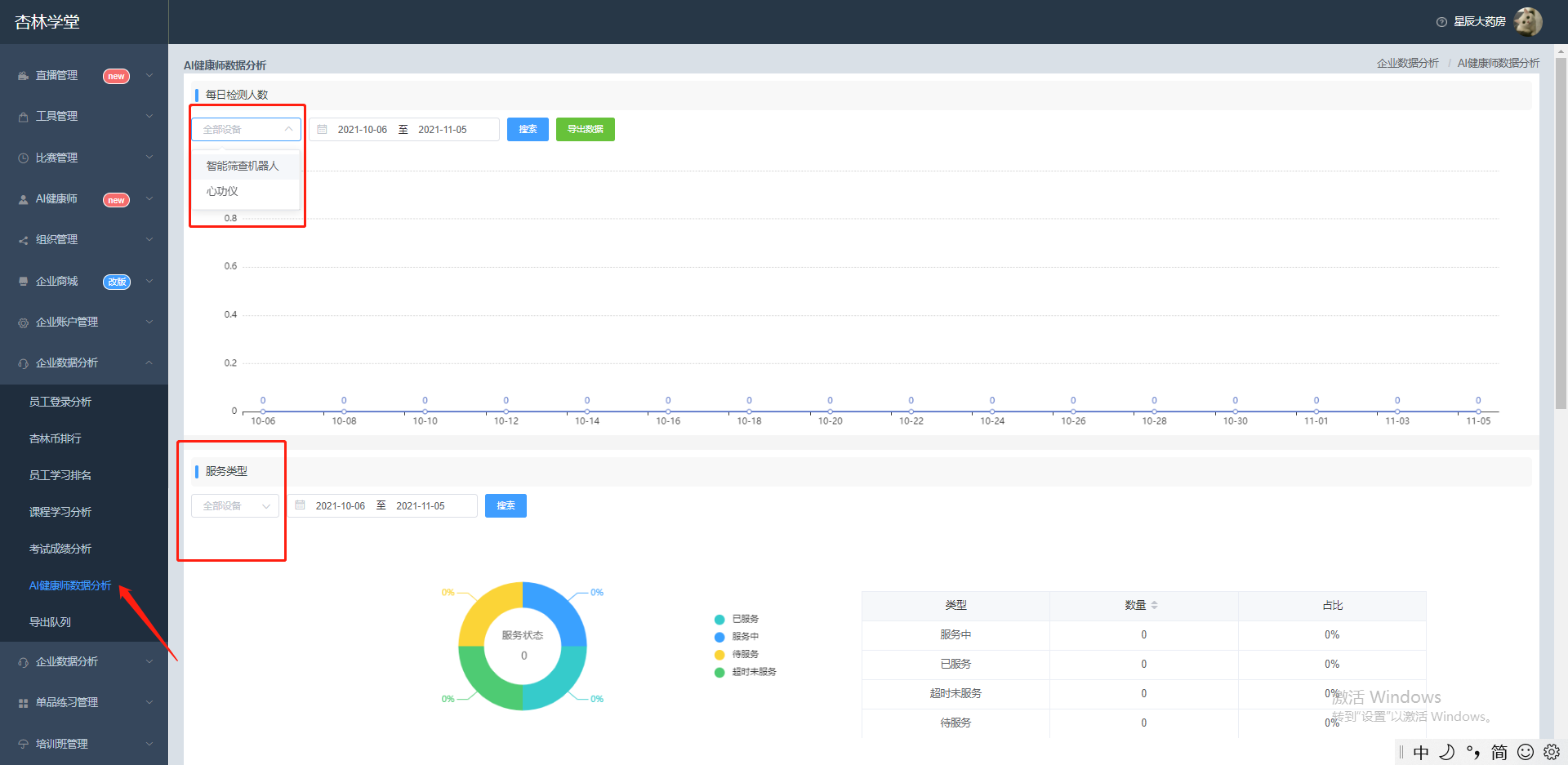
Task: Click the 组织管理 share icon
Action: click(23, 240)
